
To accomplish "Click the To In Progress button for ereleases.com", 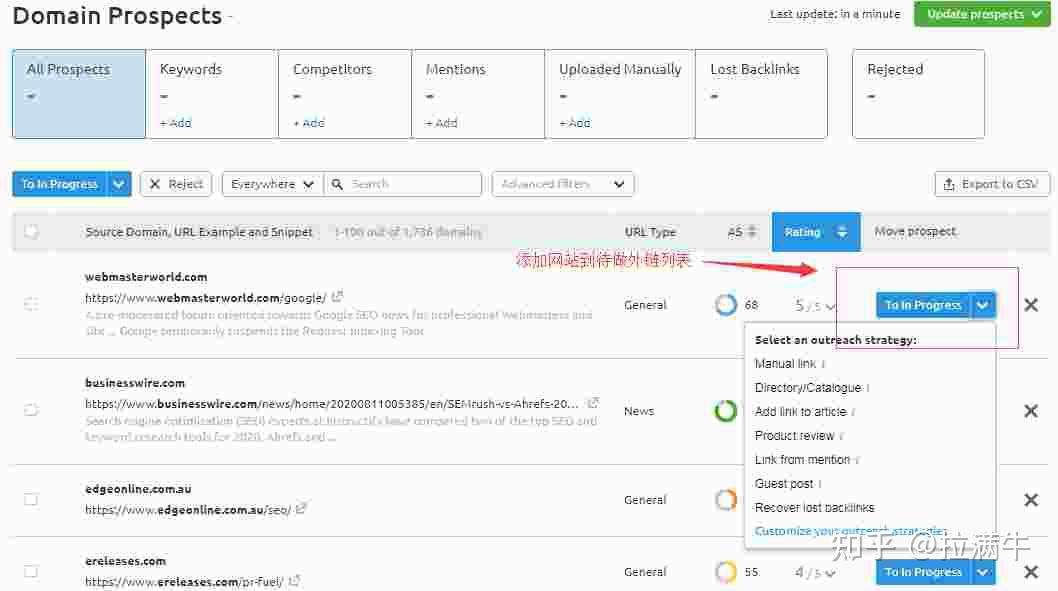I will [x=922, y=571].
